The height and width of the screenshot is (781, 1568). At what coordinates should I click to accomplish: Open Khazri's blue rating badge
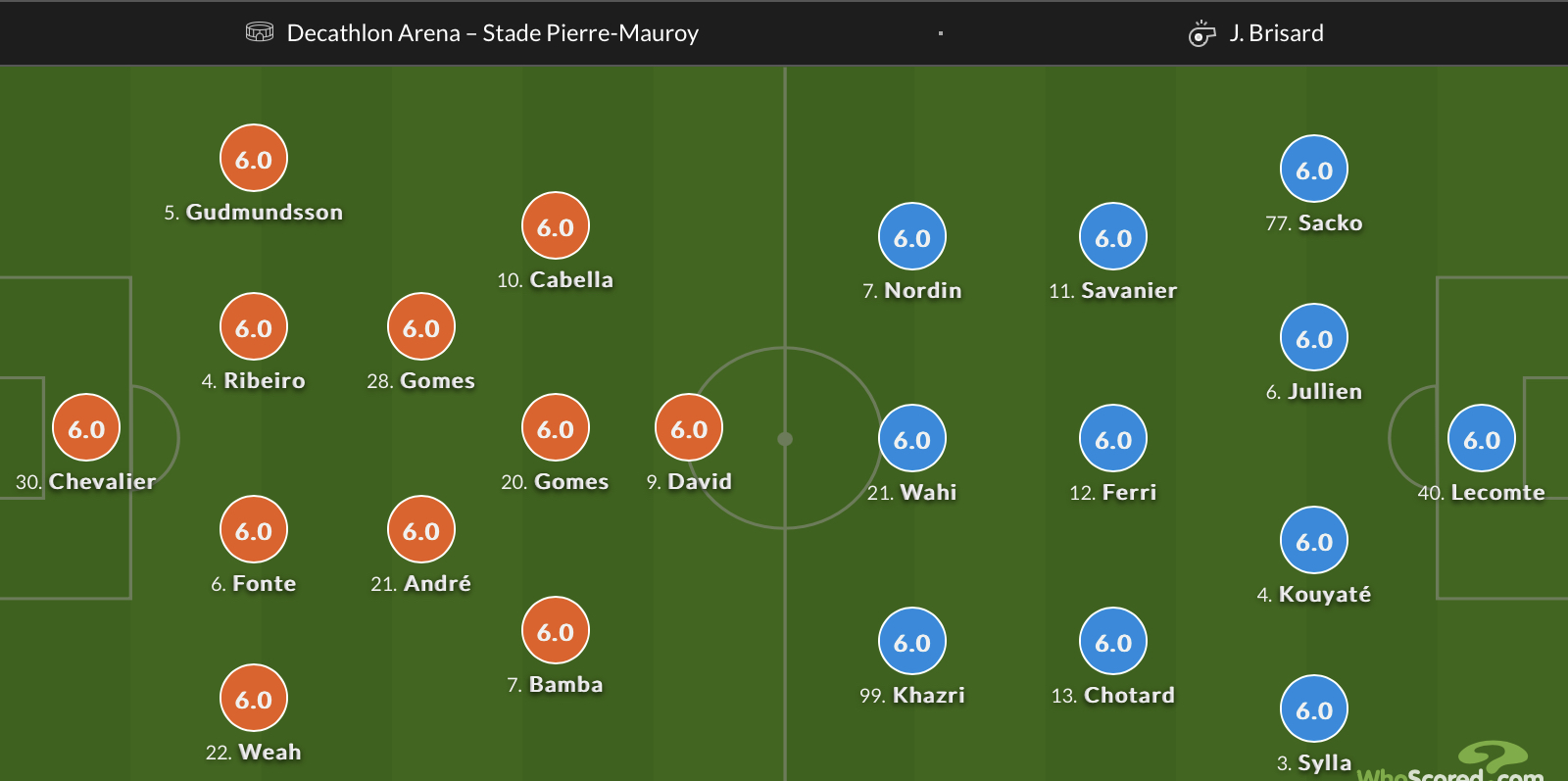click(x=911, y=642)
